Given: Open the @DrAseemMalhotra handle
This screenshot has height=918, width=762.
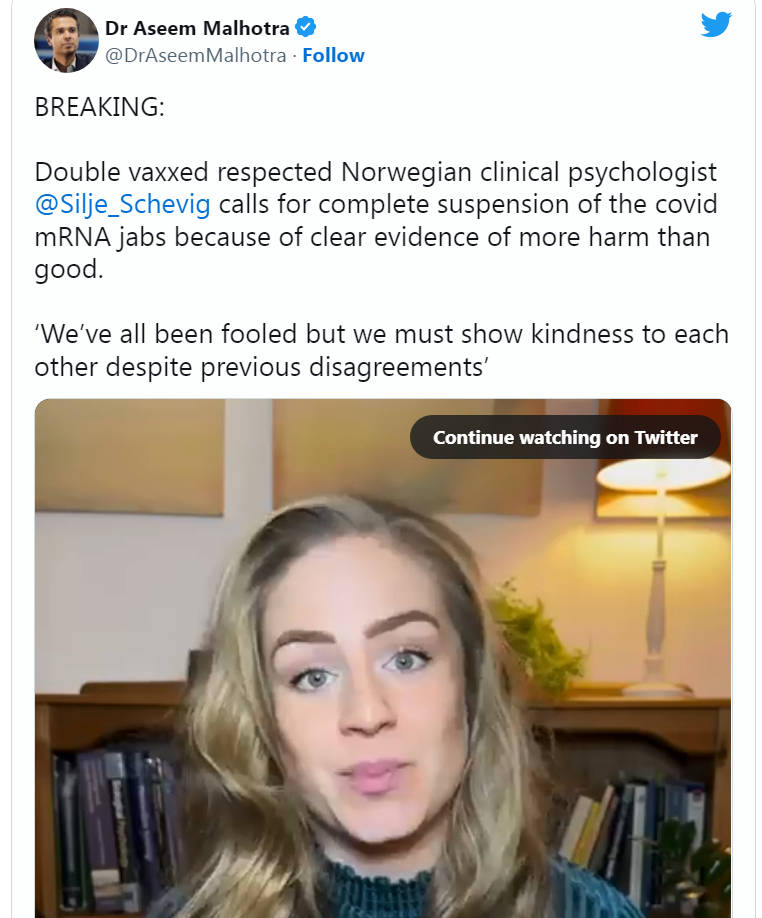Looking at the screenshot, I should pyautogui.click(x=196, y=55).
